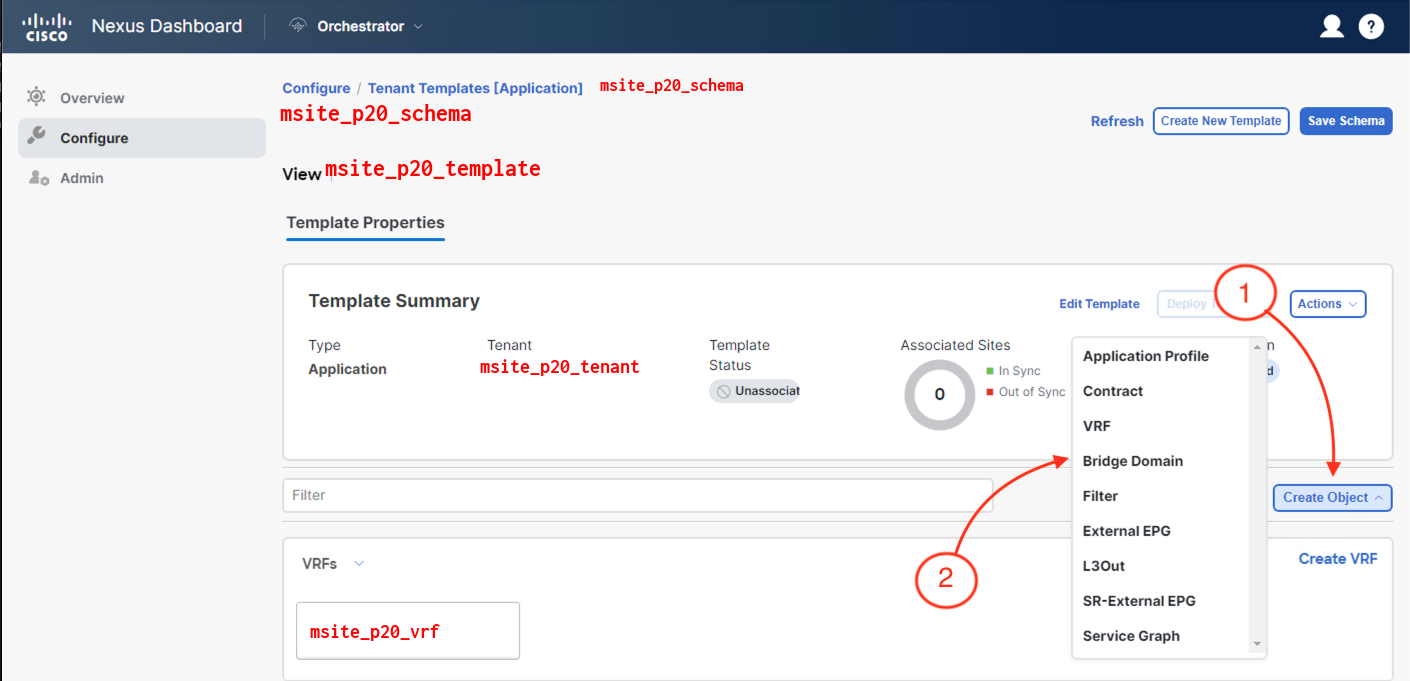Select the Template Properties tab
The image size is (1410, 681).
click(365, 223)
